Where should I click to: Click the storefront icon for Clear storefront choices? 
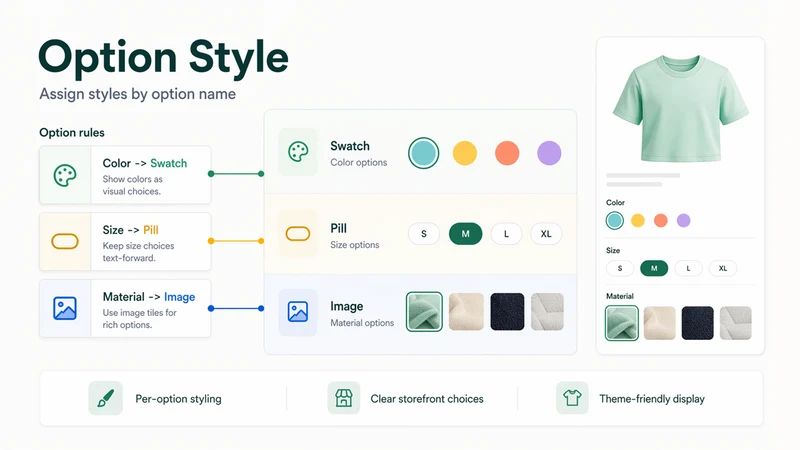coord(344,398)
